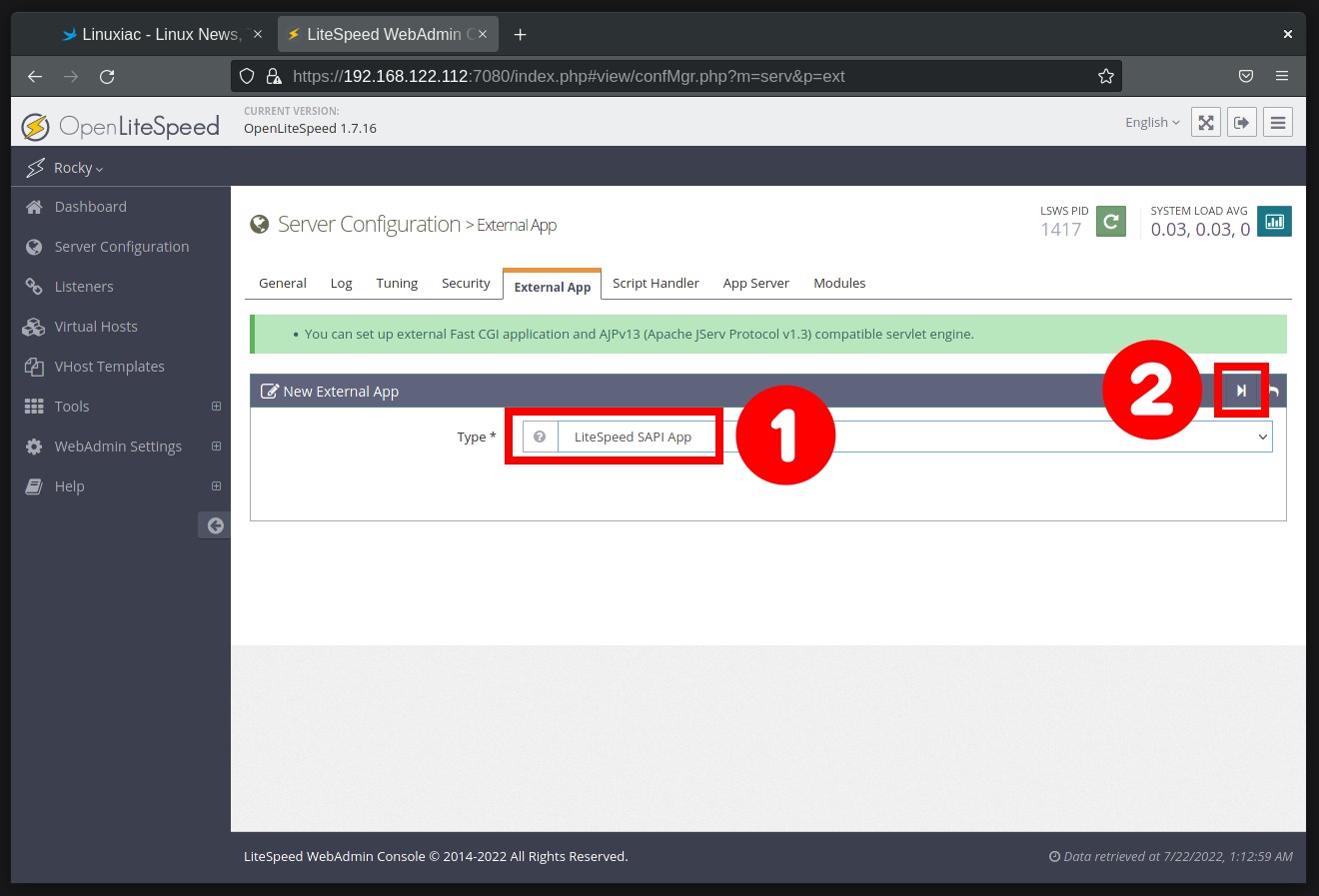This screenshot has height=896, width=1319.
Task: Expand the Tools submenu plus icon
Action: click(216, 407)
